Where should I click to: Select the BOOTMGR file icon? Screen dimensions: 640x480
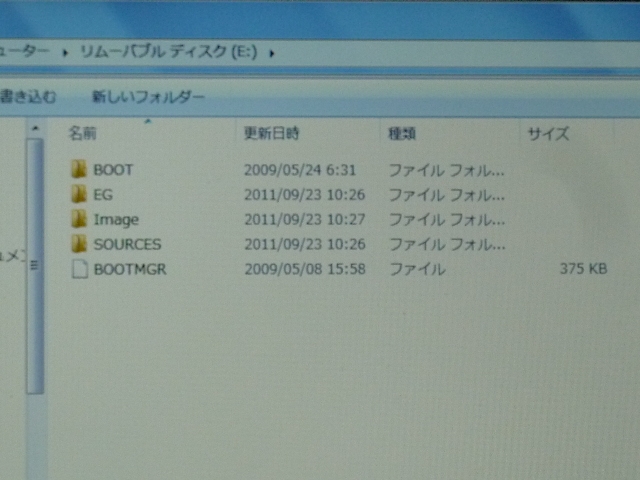(x=80, y=269)
